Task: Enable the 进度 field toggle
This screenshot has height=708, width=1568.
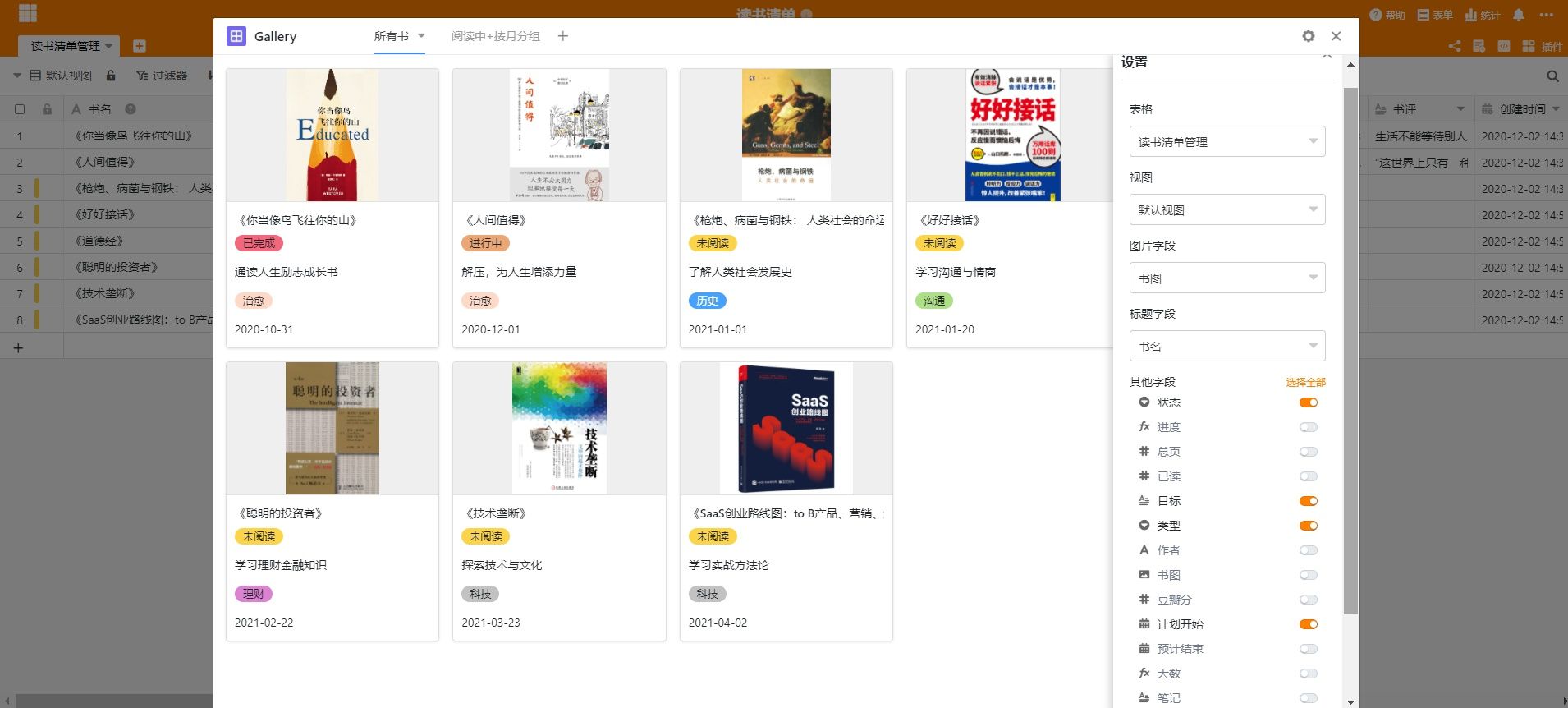Action: 1309,427
